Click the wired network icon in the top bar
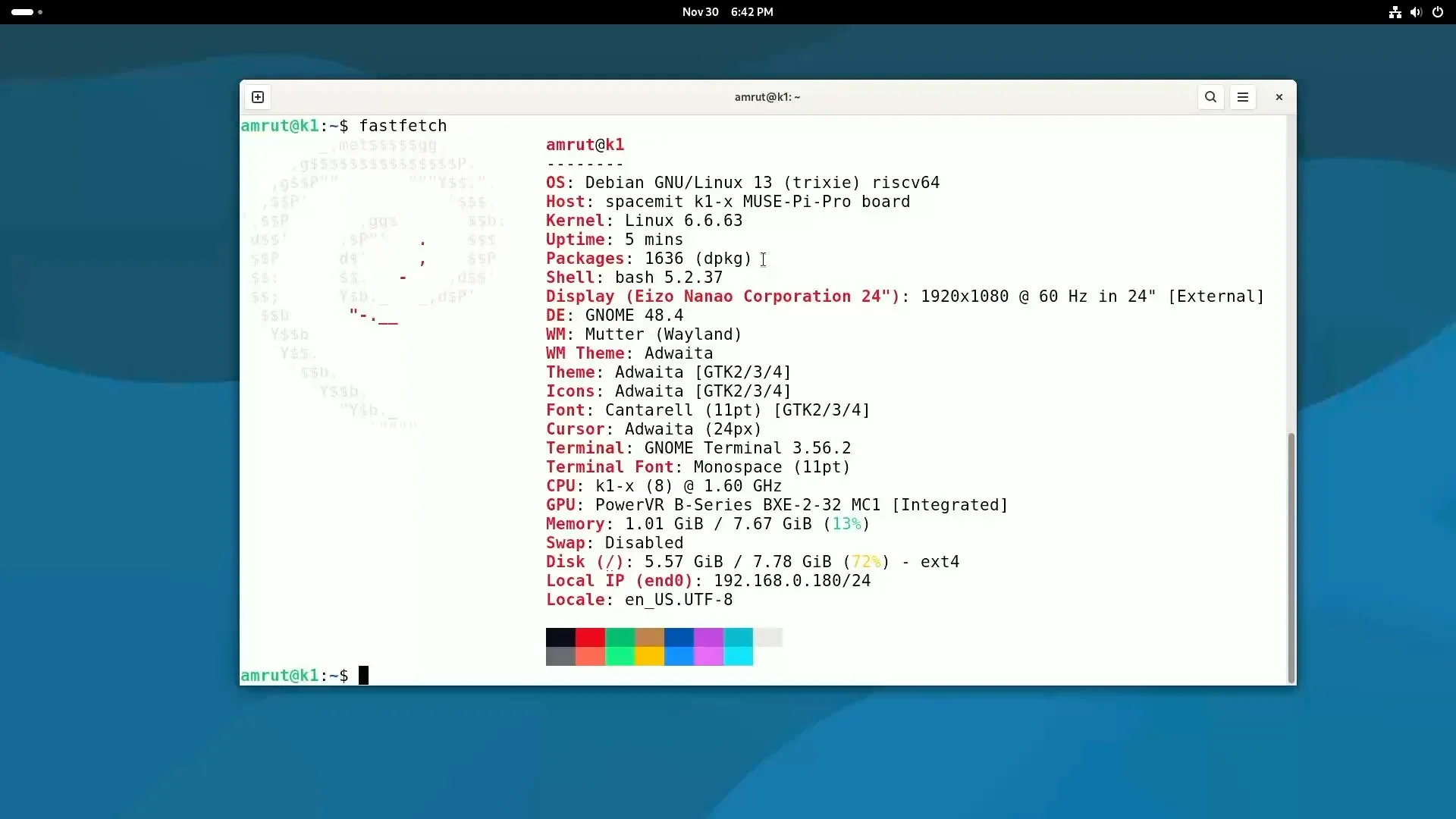1456x819 pixels. pyautogui.click(x=1395, y=12)
